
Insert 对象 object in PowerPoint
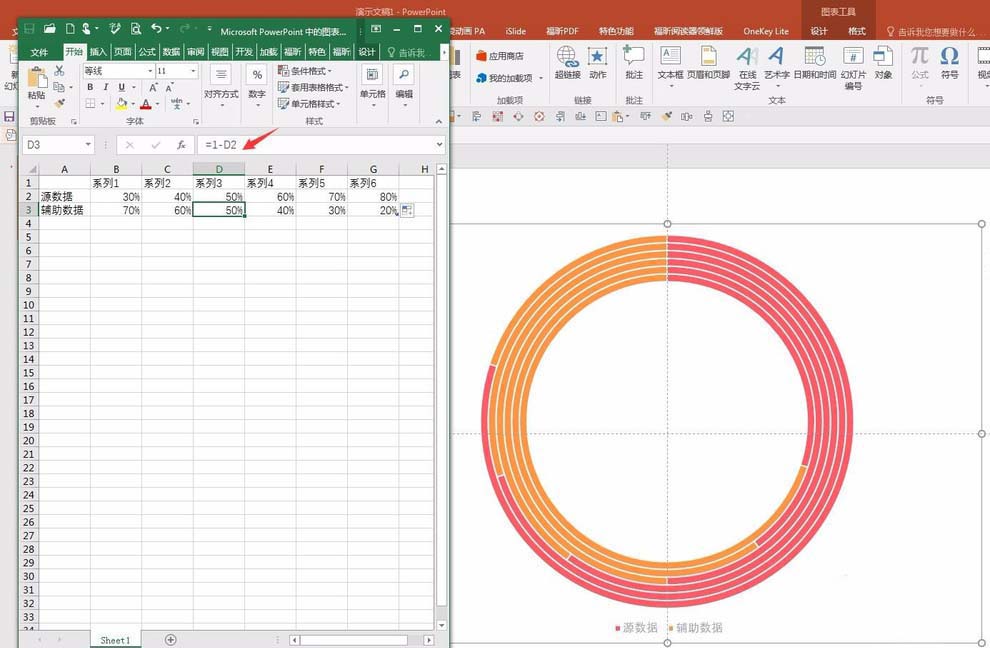pos(883,63)
